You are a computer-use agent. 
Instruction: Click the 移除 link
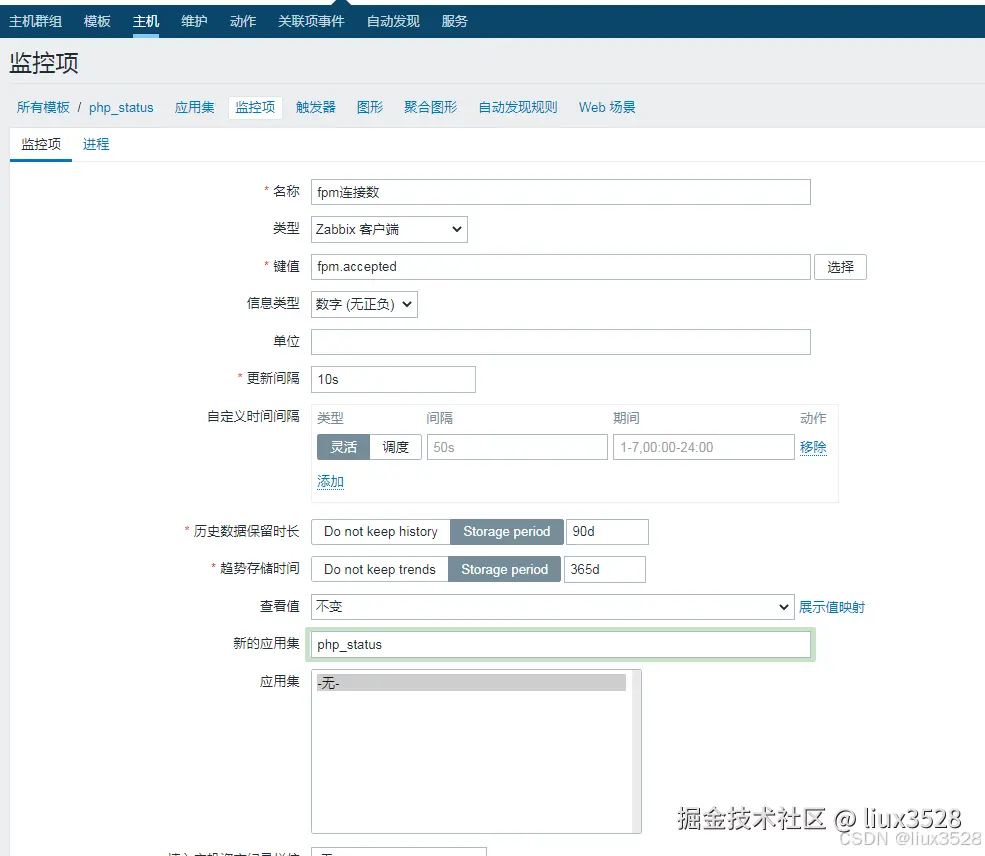click(813, 447)
